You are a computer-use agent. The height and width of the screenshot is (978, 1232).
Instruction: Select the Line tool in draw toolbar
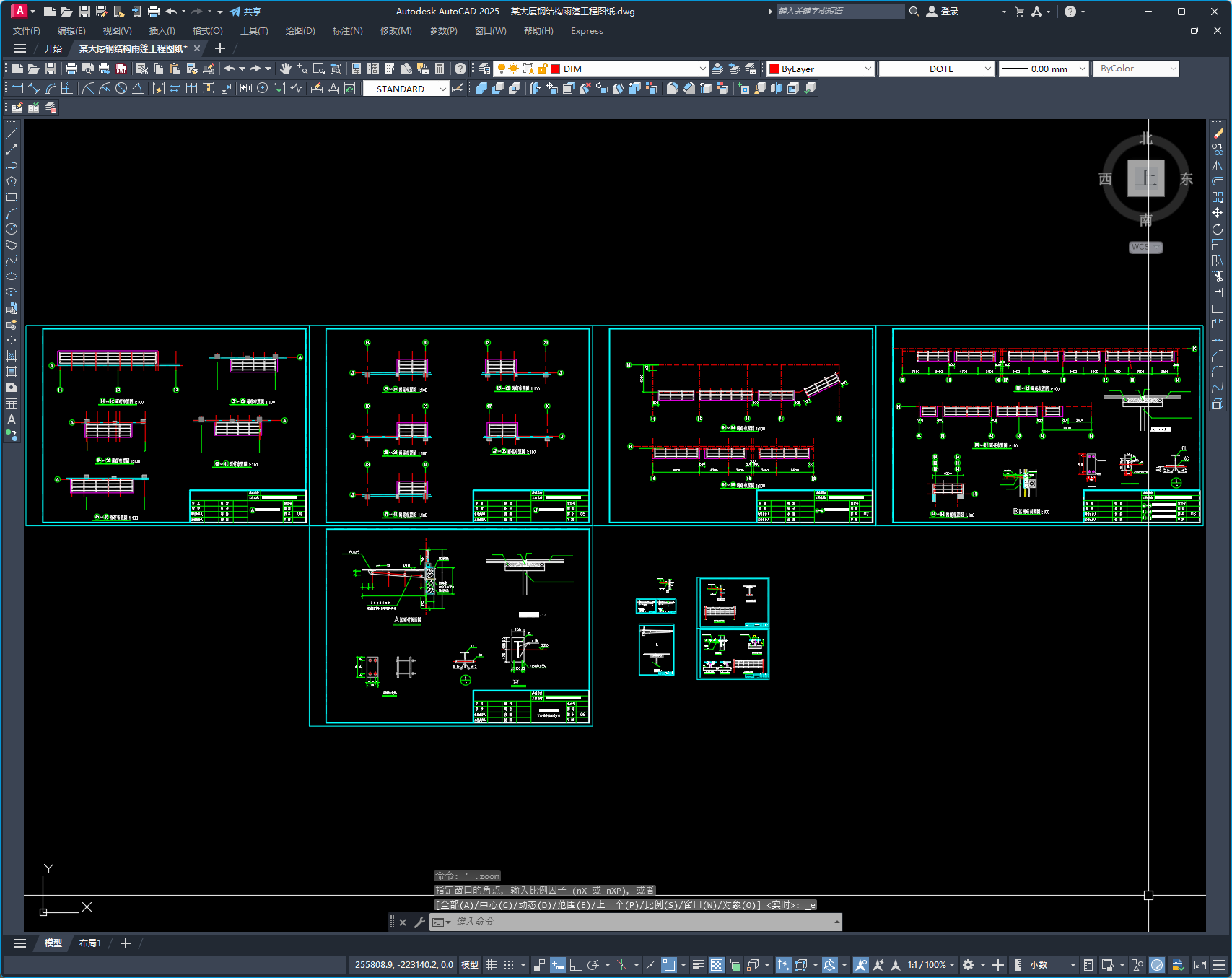12,134
